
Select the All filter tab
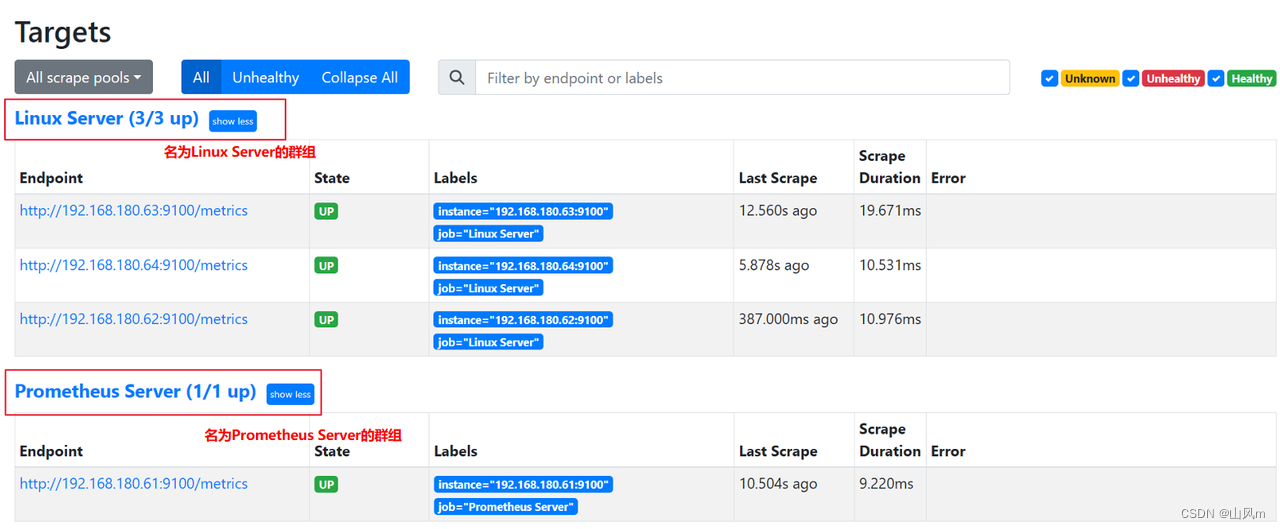pos(201,77)
